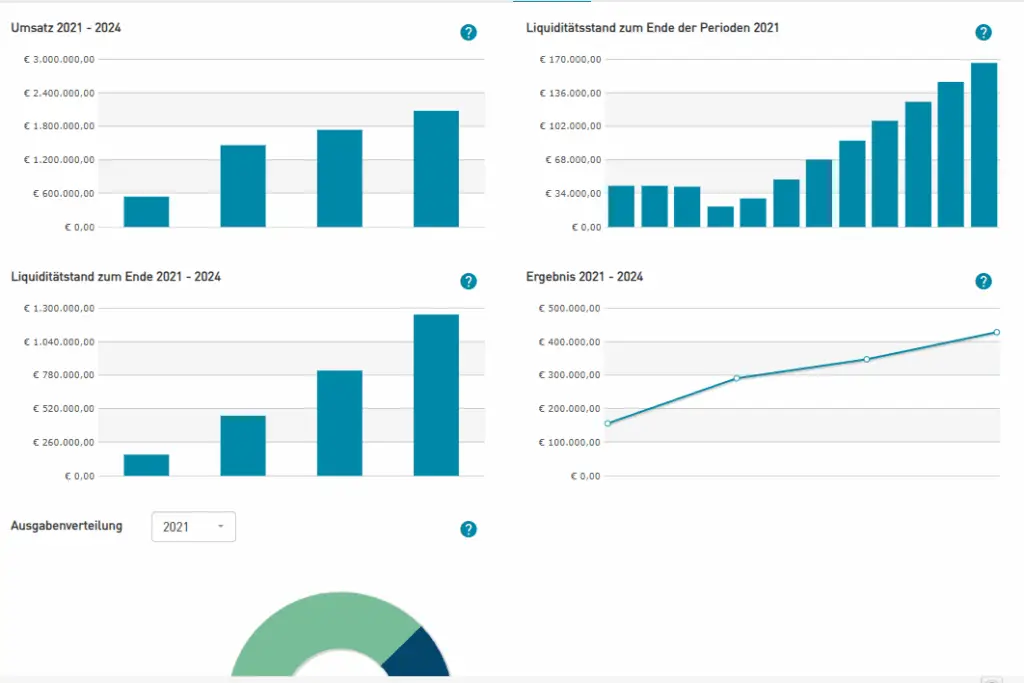
Task: Select the last data point on Ergebnis line
Action: pyautogui.click(x=996, y=332)
